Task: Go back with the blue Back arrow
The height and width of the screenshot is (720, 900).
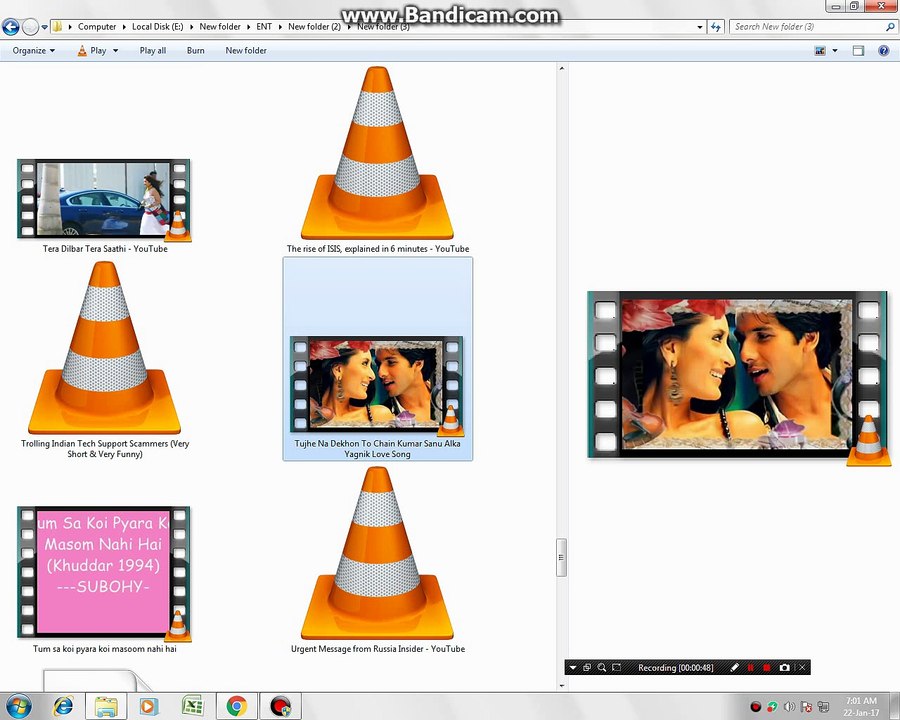Action: [x=10, y=26]
